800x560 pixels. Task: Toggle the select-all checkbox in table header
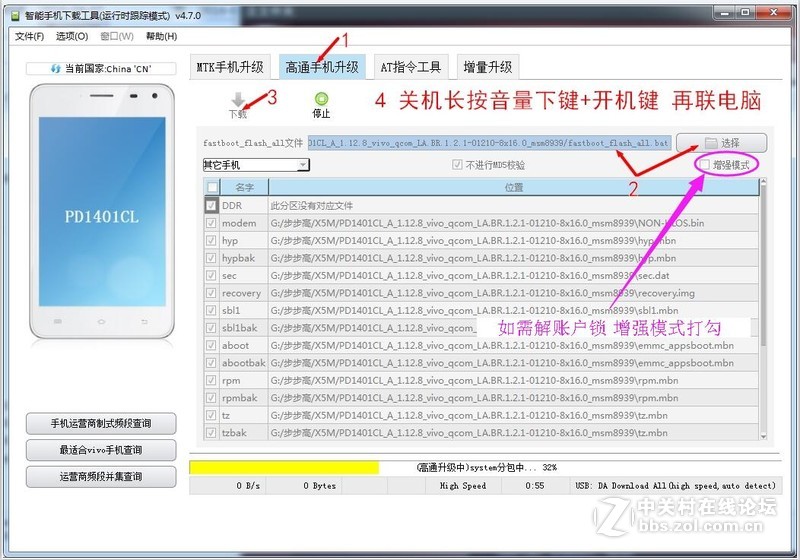tap(212, 187)
